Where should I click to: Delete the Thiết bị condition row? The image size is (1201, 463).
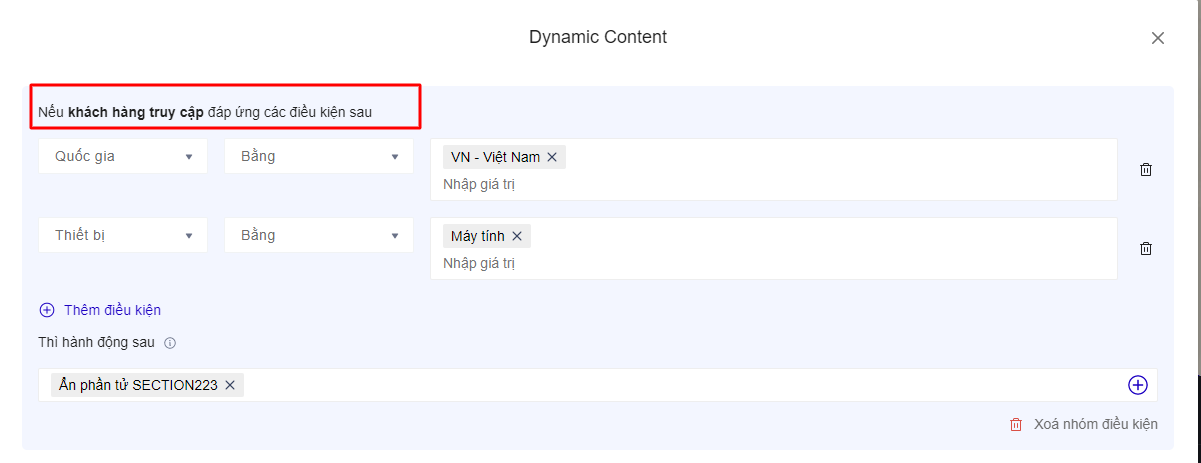click(x=1146, y=248)
